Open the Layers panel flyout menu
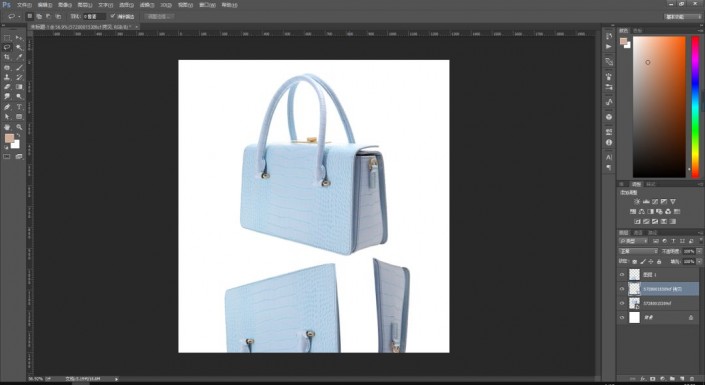This screenshot has height=385, width=705. 701,233
